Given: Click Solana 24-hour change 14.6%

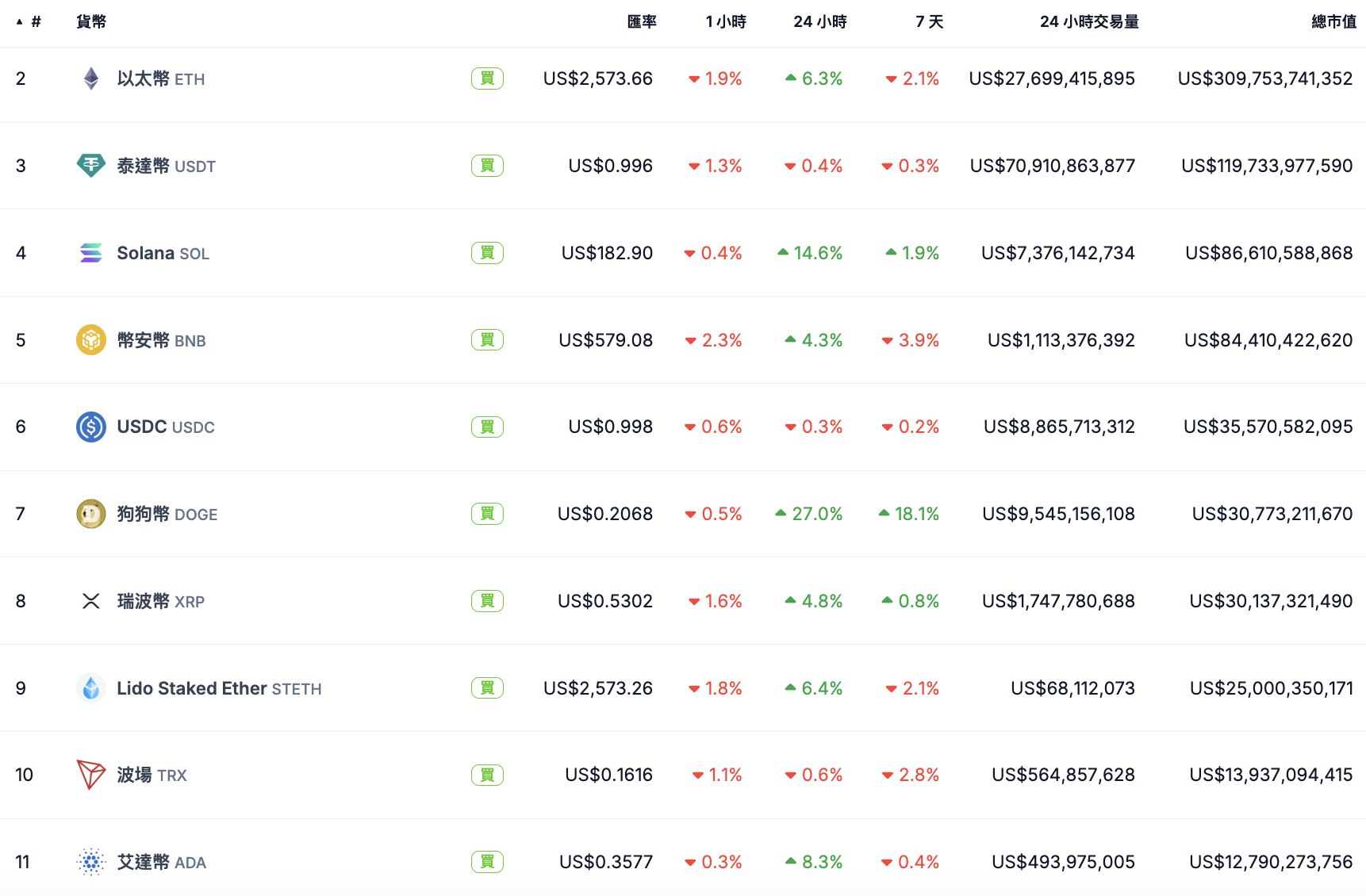Looking at the screenshot, I should click(810, 253).
